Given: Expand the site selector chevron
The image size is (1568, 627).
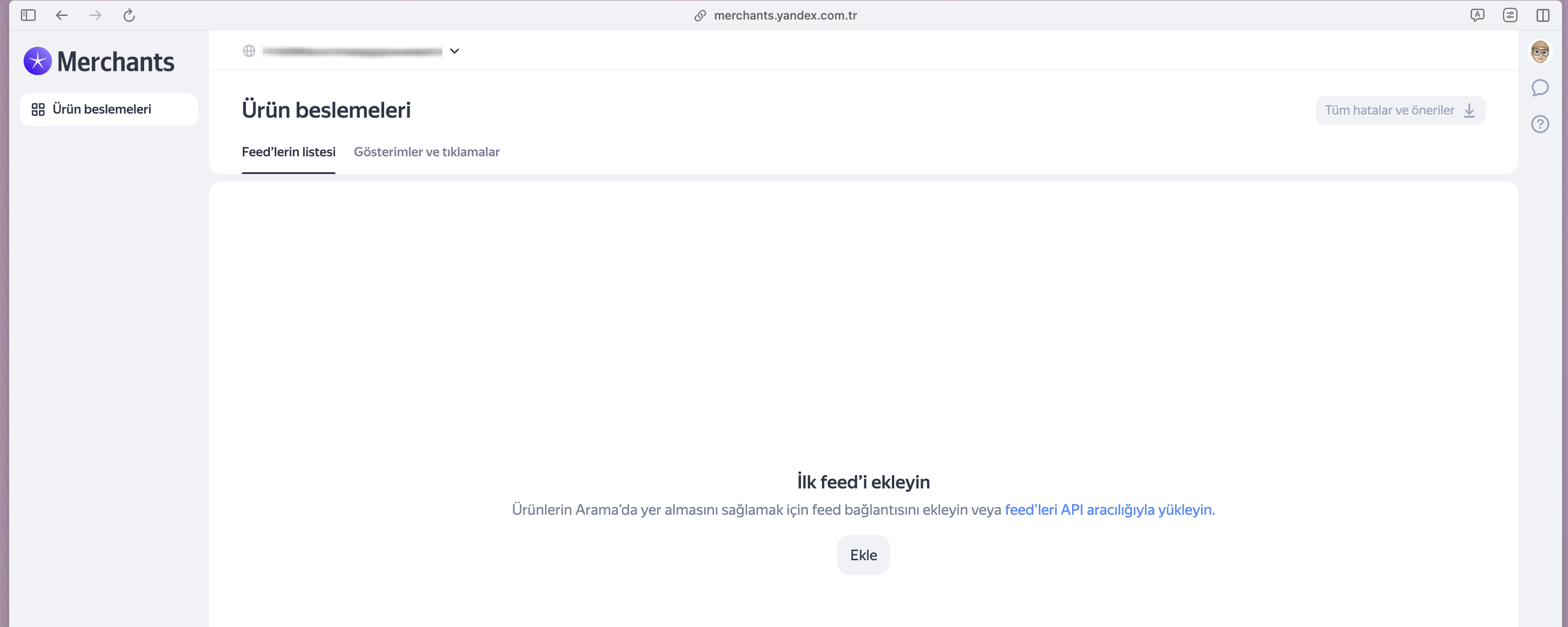Looking at the screenshot, I should [x=454, y=51].
